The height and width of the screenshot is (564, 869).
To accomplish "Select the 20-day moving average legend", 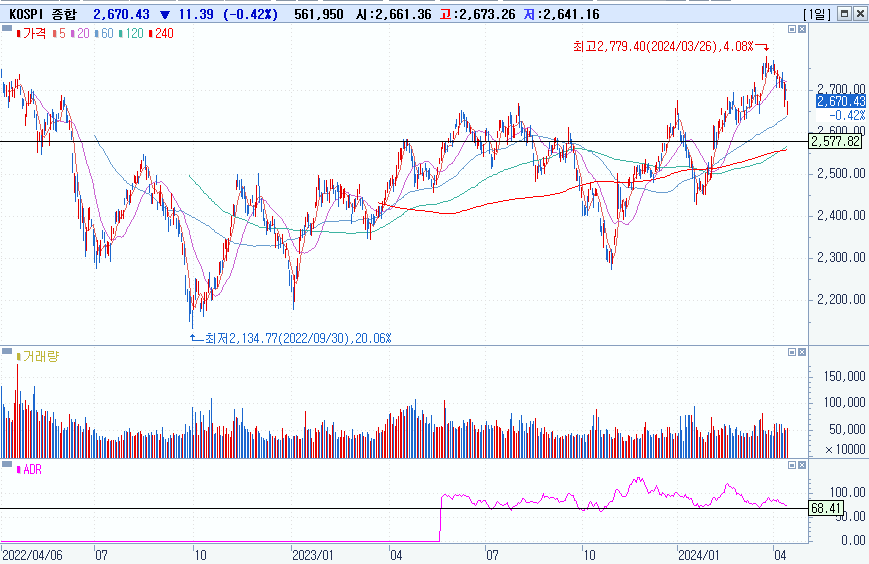I will (x=81, y=33).
